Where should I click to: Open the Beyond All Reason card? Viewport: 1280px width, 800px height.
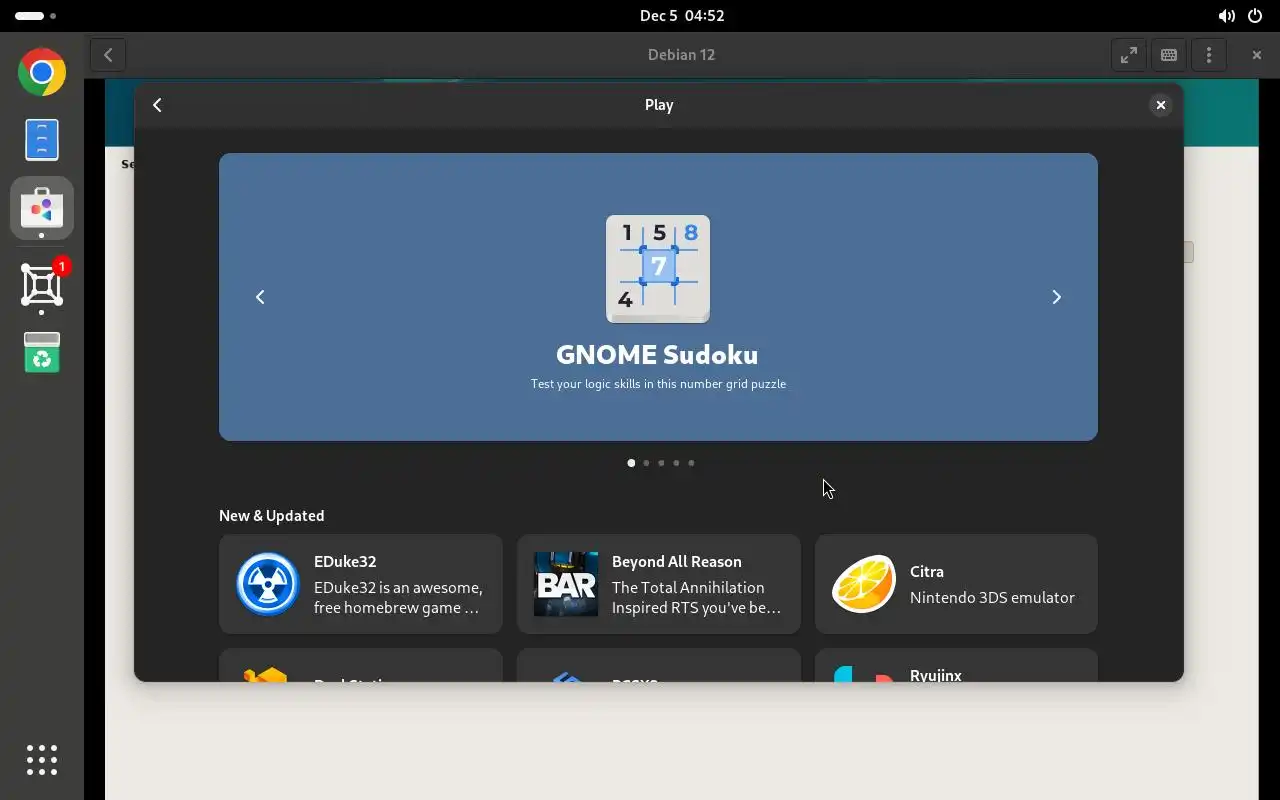[x=659, y=584]
